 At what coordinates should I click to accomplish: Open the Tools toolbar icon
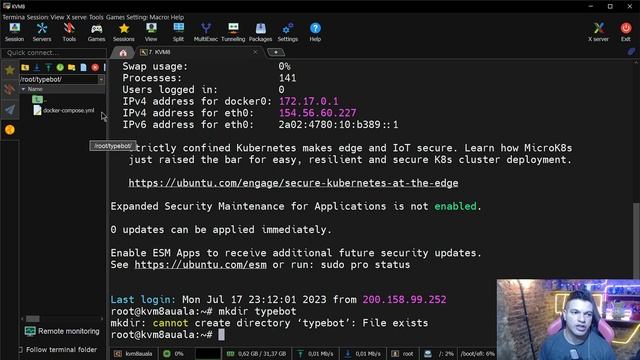(69, 32)
